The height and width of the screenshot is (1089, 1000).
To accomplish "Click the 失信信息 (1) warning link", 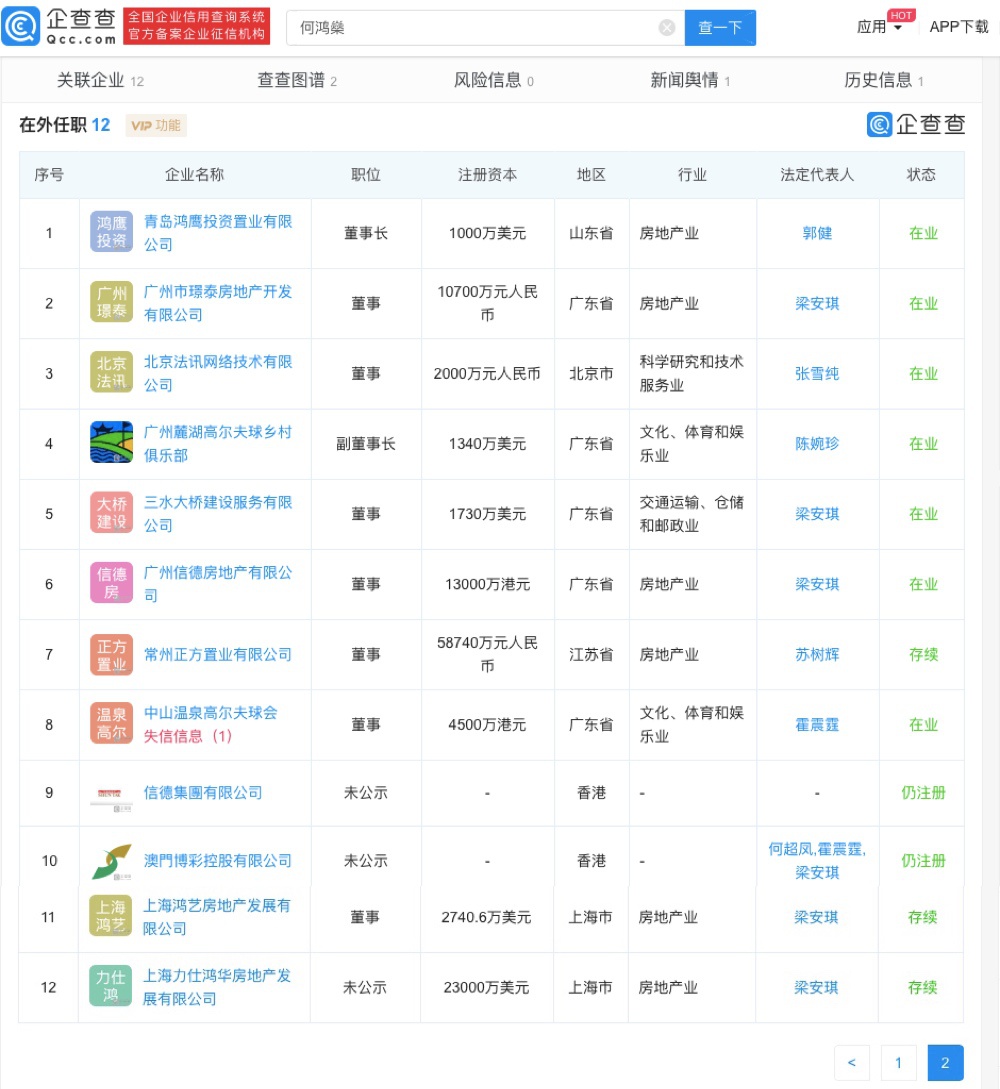I will 188,736.
